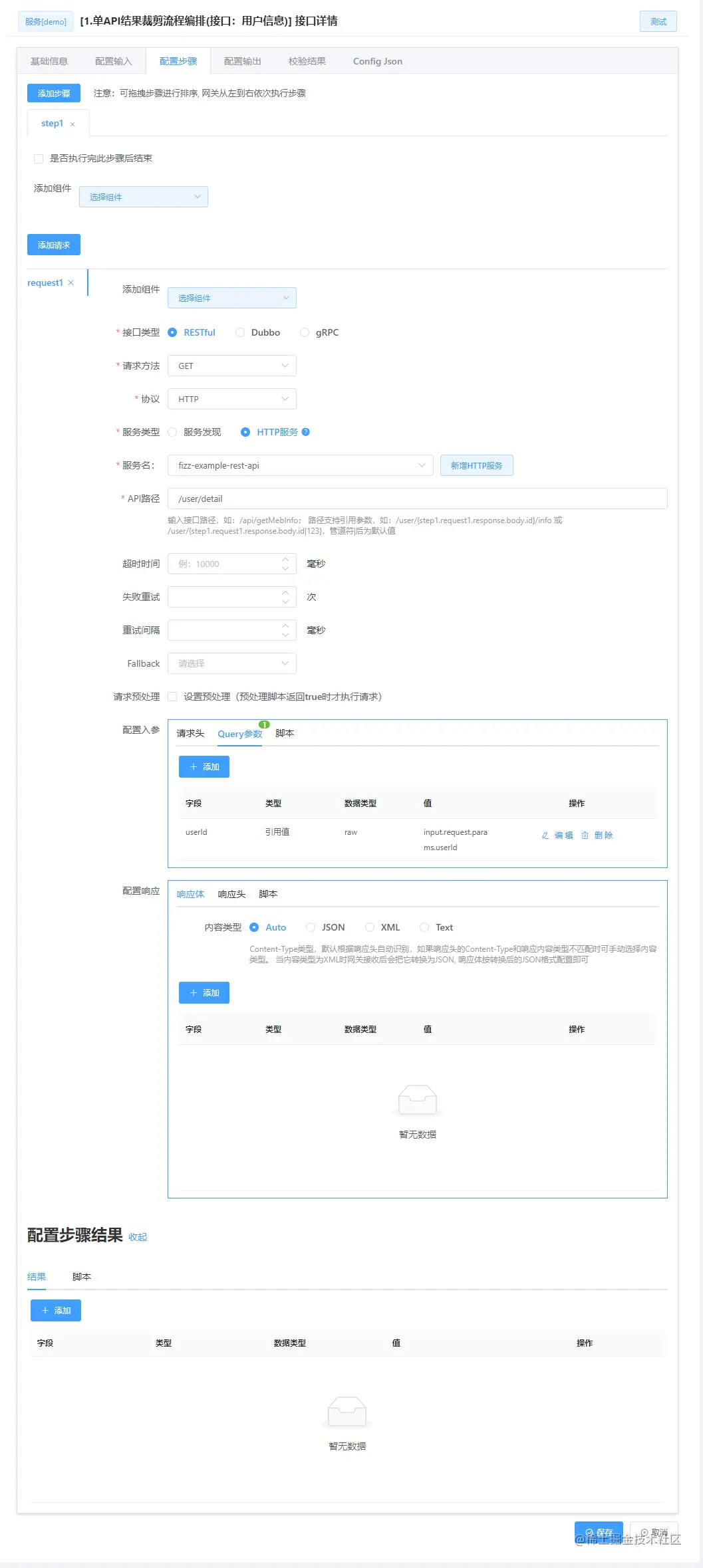Switch to 基础信息 tab
The width and height of the screenshot is (703, 1568).
(49, 61)
